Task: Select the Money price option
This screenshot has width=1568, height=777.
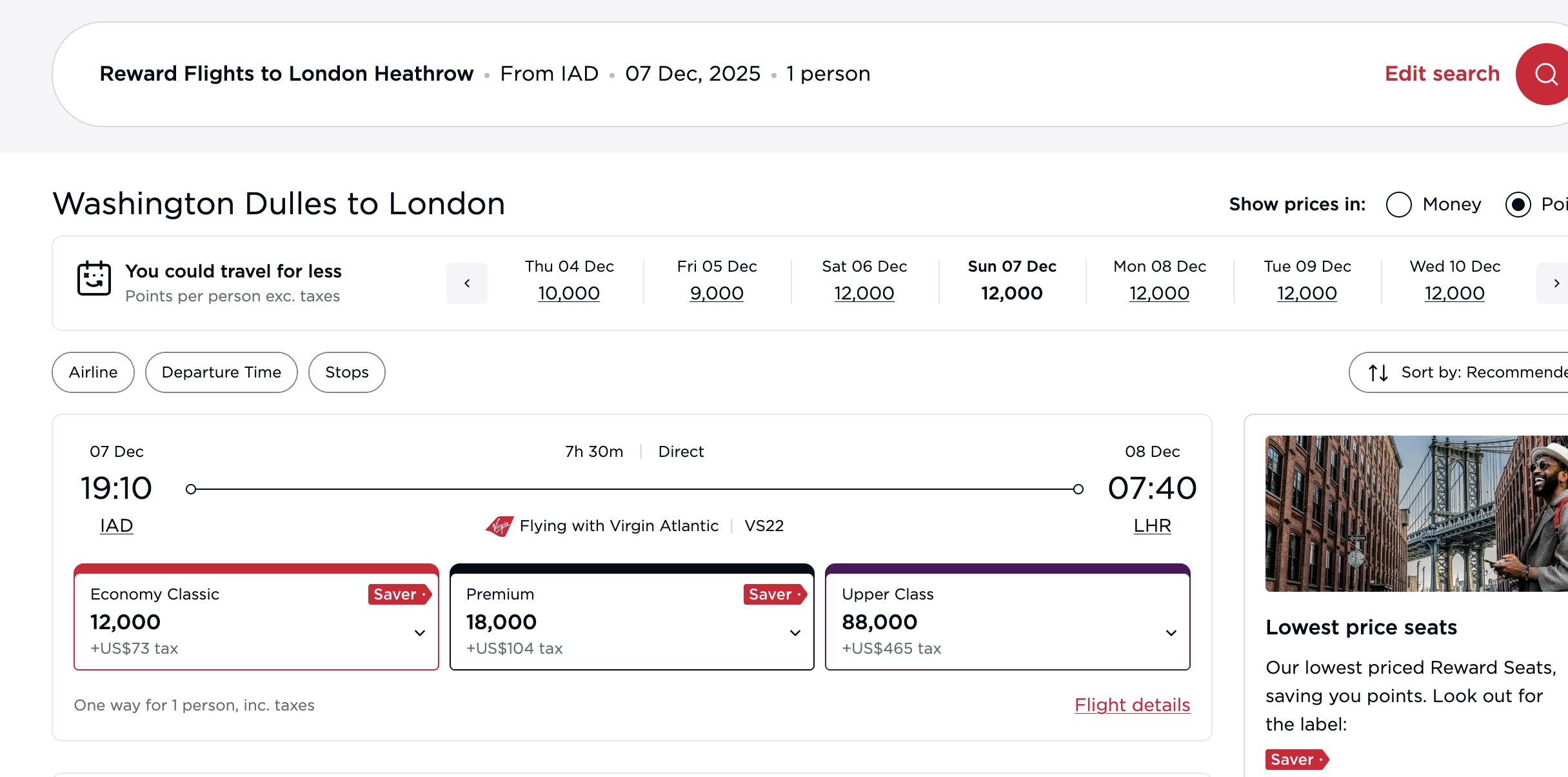Action: pyautogui.click(x=1399, y=205)
